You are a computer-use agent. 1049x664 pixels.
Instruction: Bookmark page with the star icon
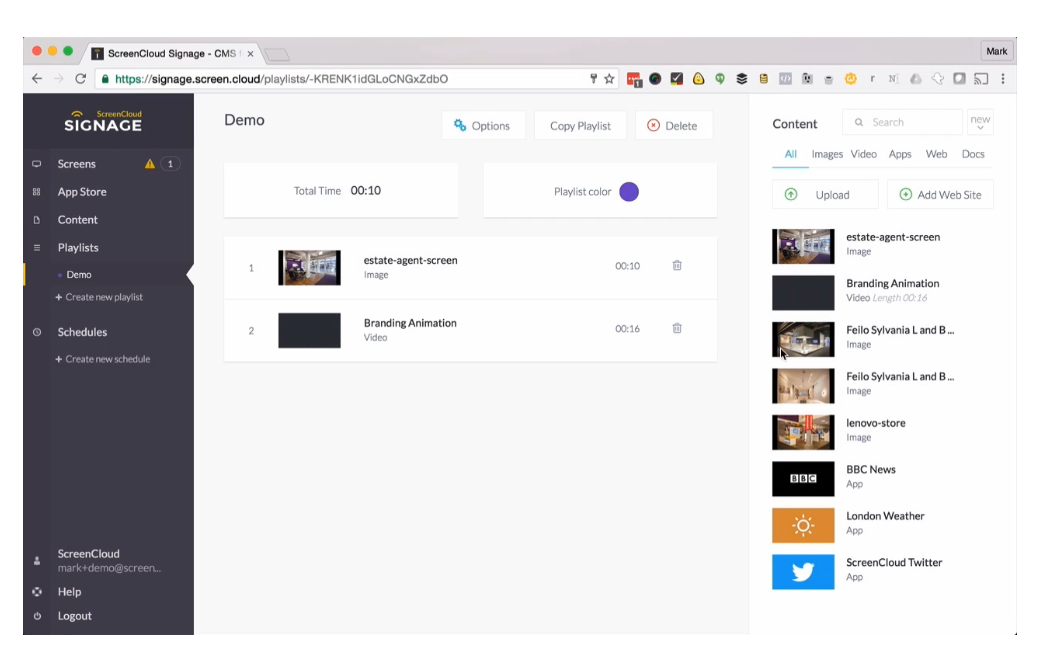coord(609,79)
